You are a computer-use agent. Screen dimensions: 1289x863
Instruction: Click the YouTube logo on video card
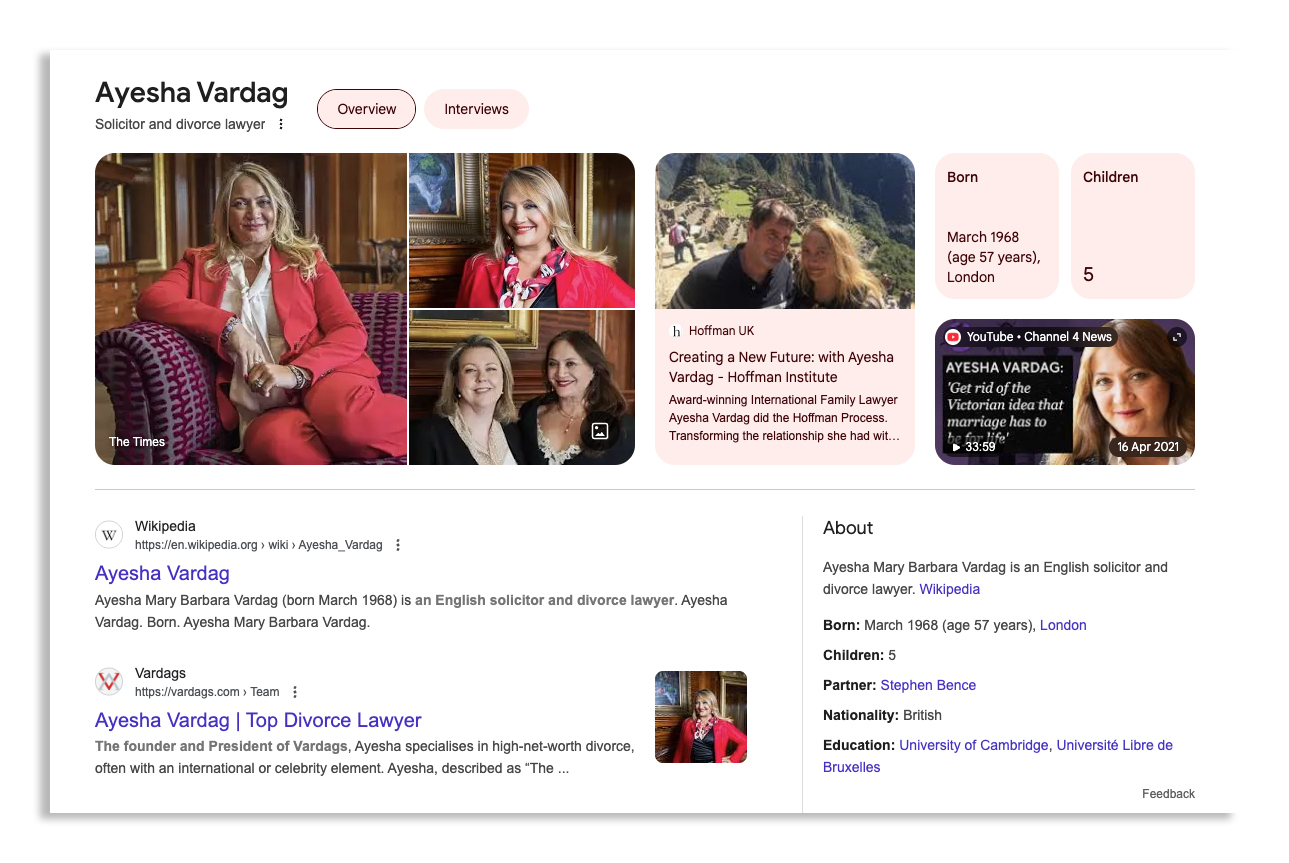[953, 337]
